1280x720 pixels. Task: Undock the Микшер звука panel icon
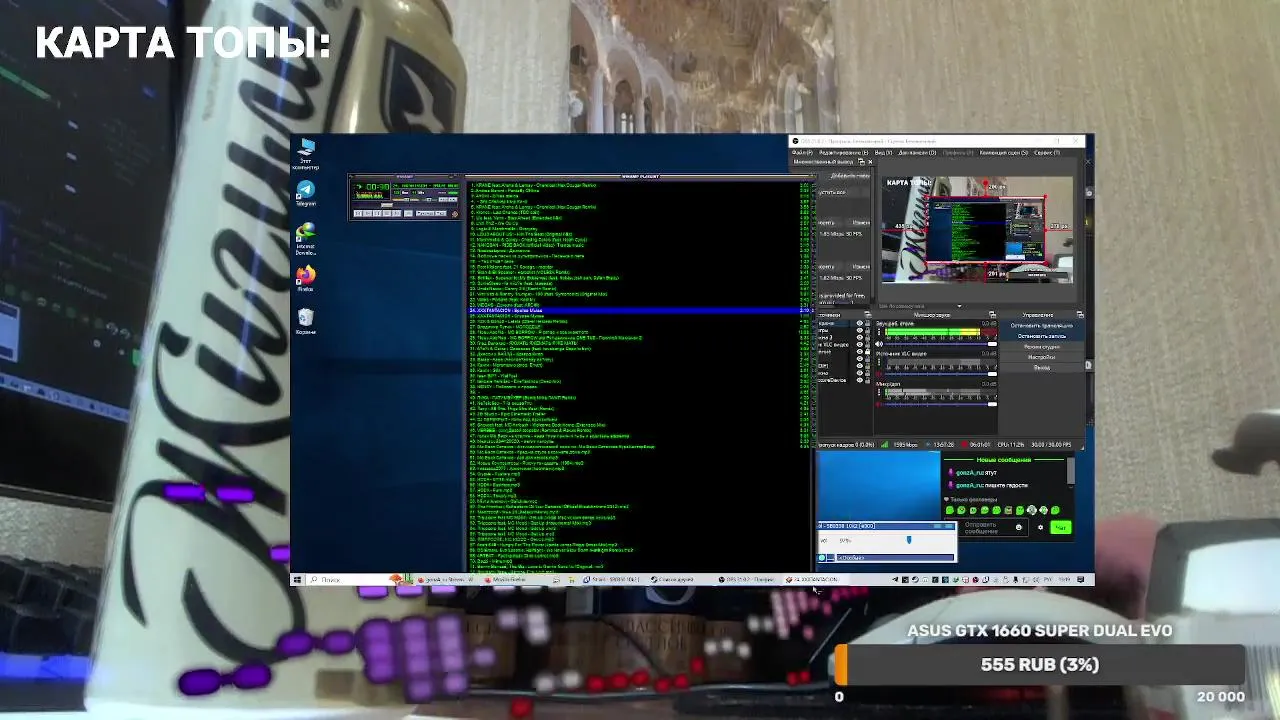pyautogui.click(x=992, y=315)
